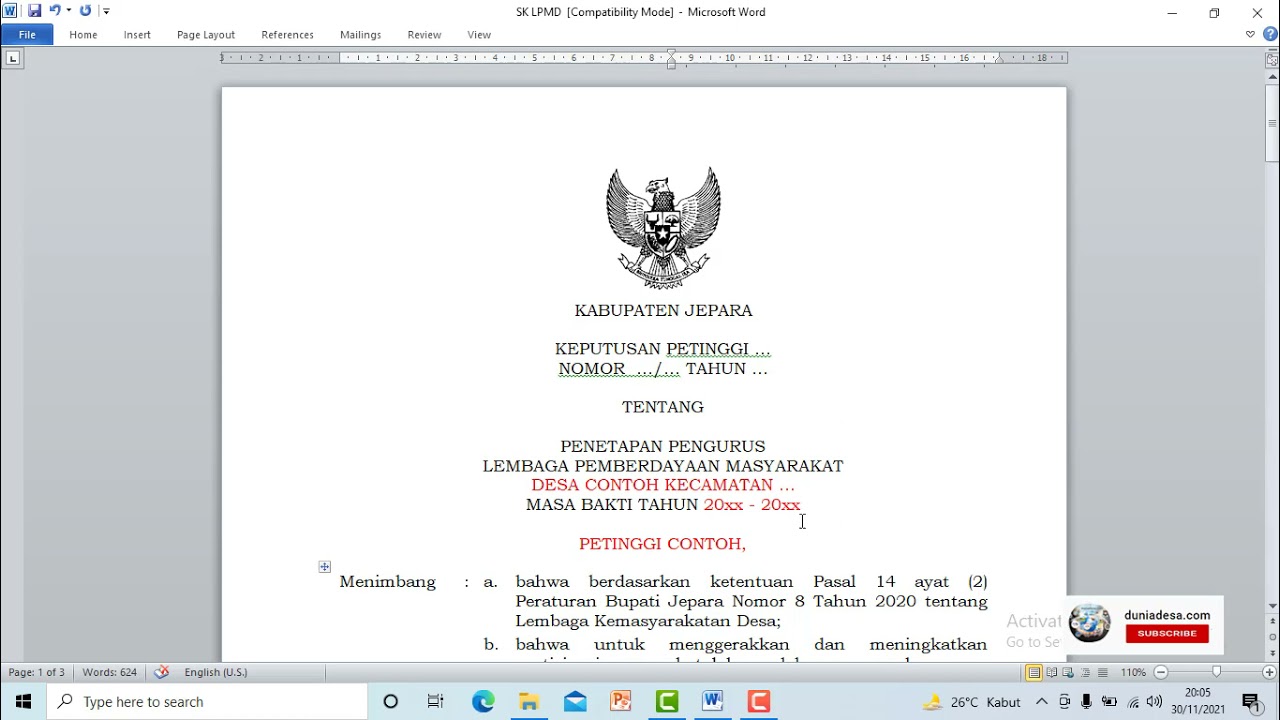Click the zoom in plus button

(1269, 673)
